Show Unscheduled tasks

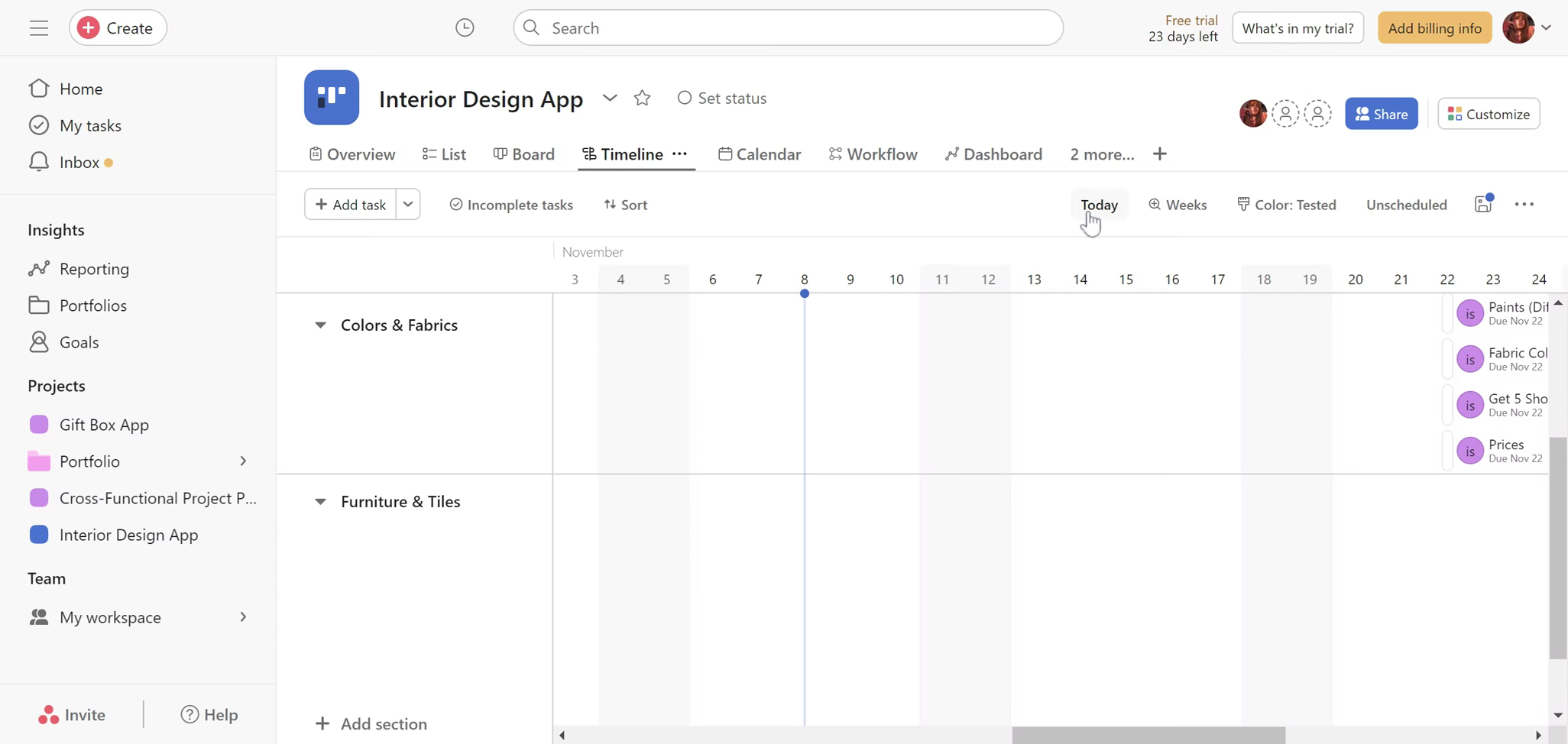click(1406, 205)
